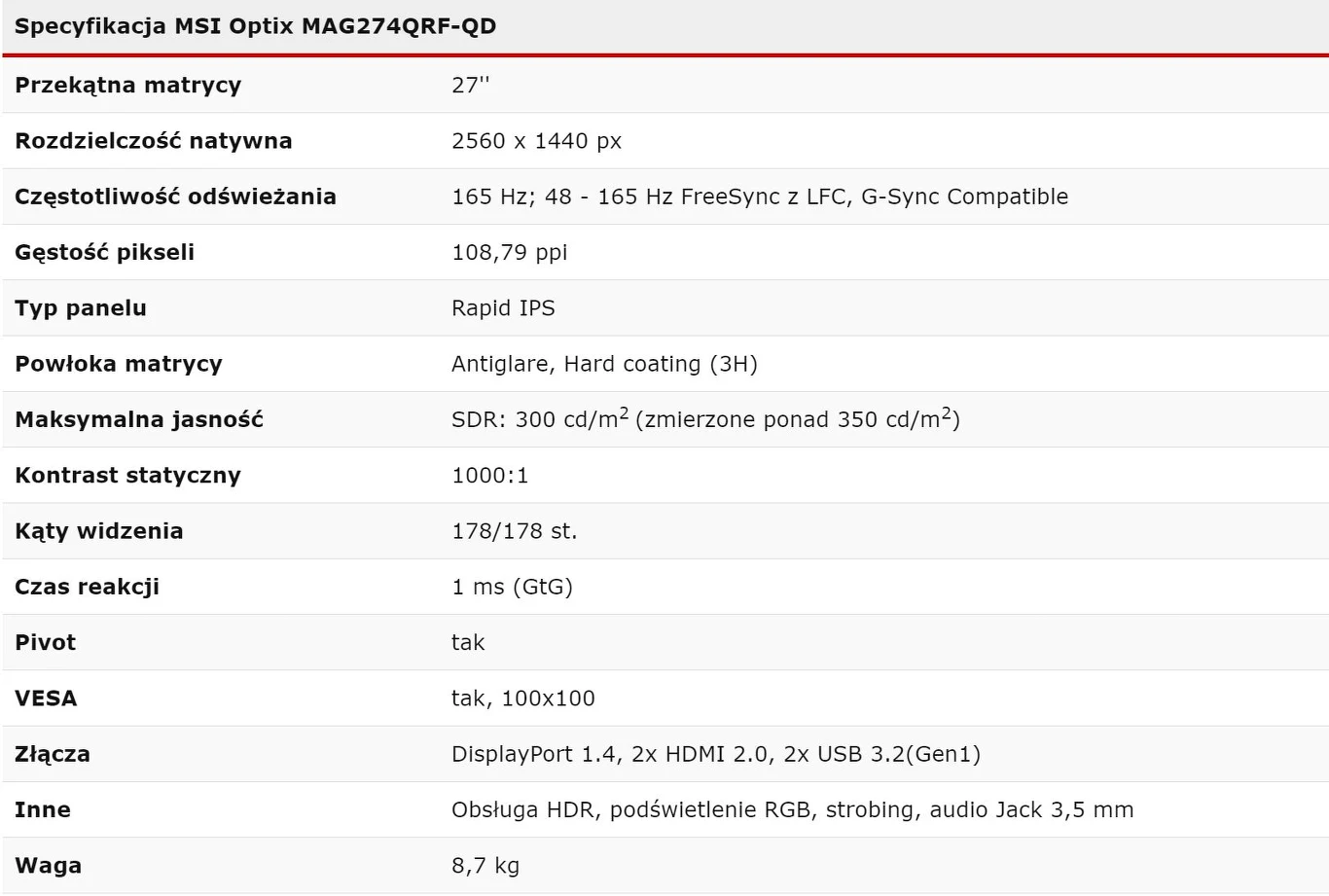Select the 'Rozdzielczość natywna' label
Viewport: 1329px width, 896px height.
pyautogui.click(x=153, y=140)
